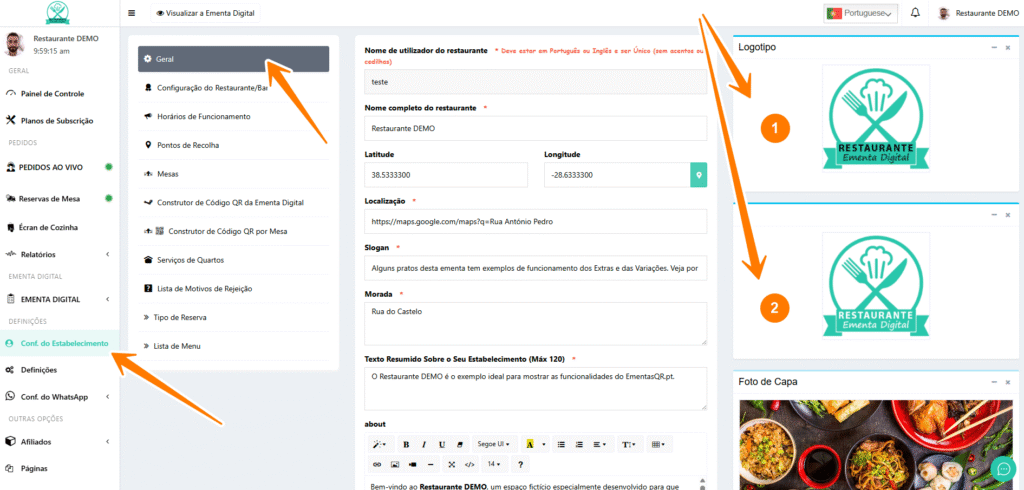
Task: Toggle code view in the about editor
Action: click(469, 465)
